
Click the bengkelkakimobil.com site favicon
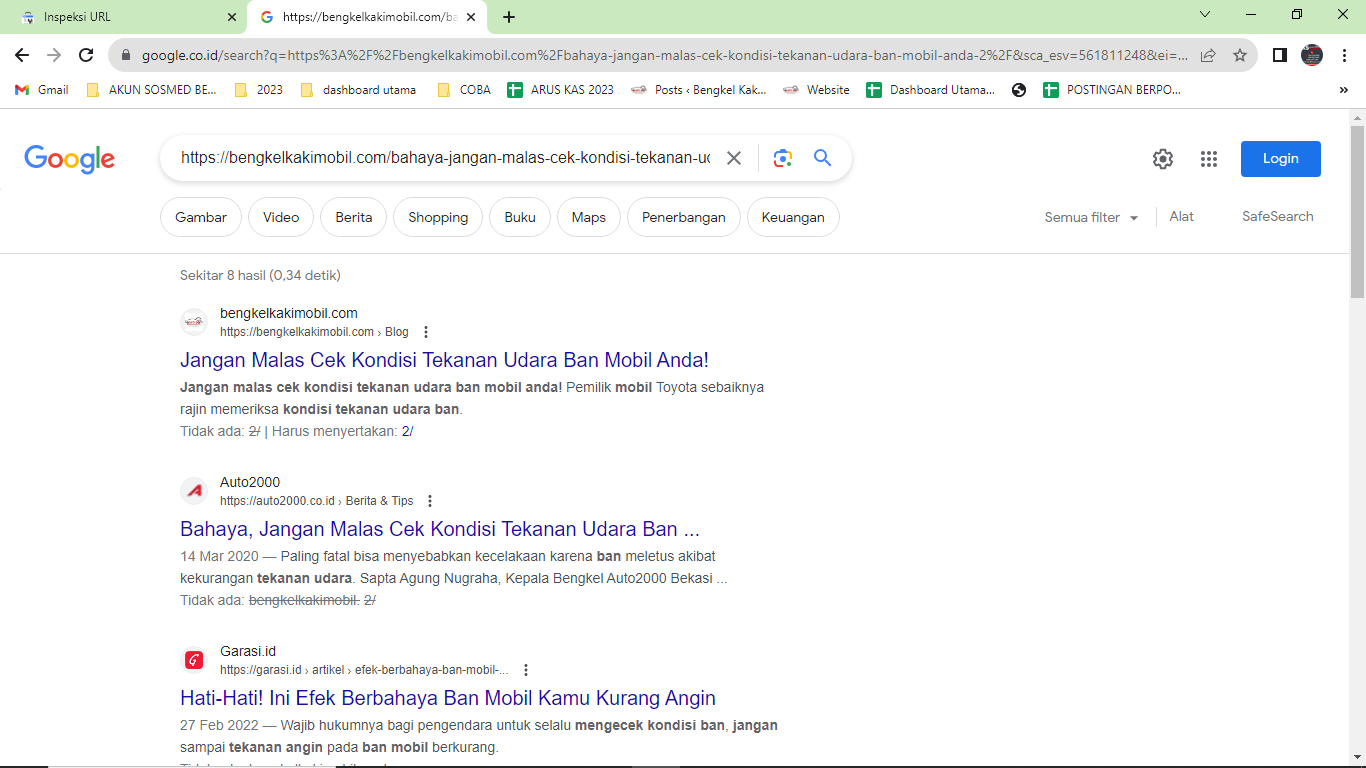194,322
